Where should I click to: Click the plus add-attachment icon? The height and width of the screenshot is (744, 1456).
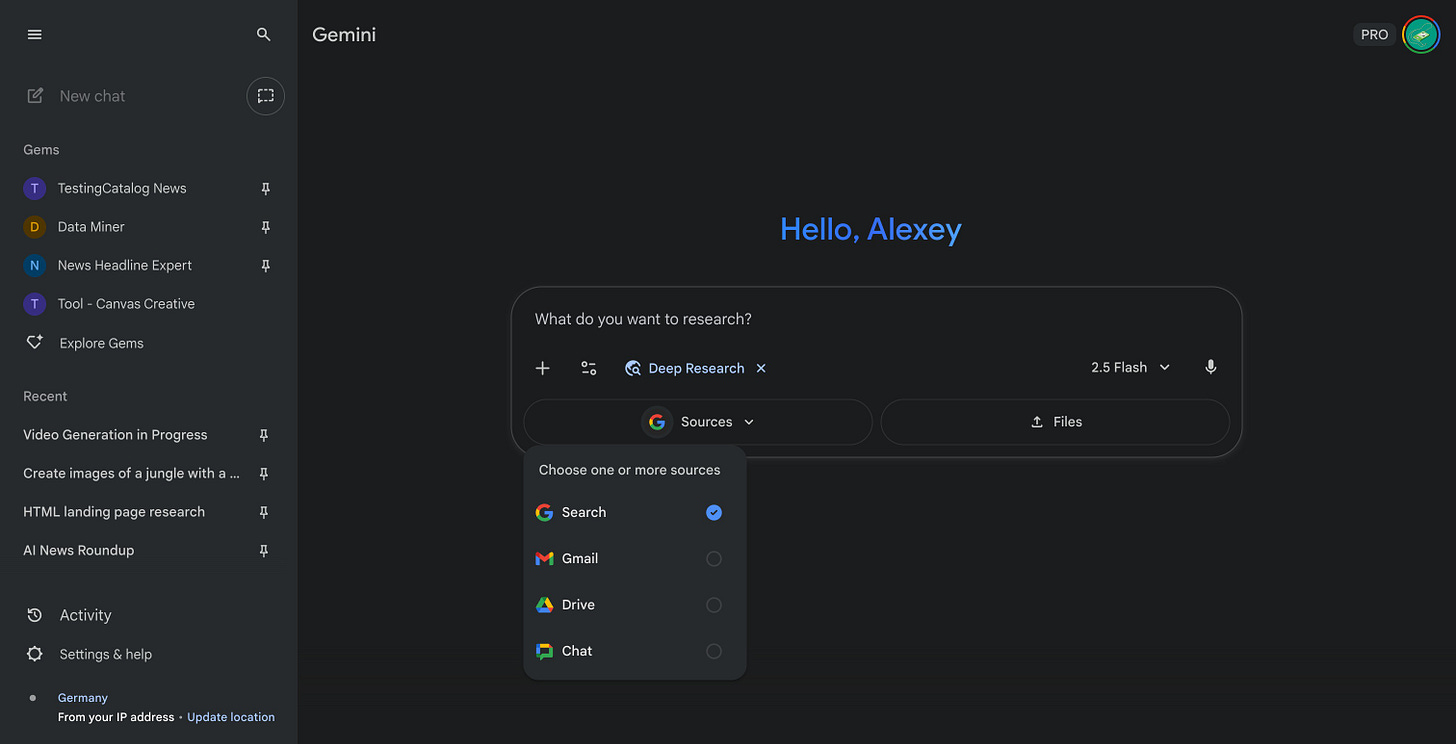(x=543, y=368)
